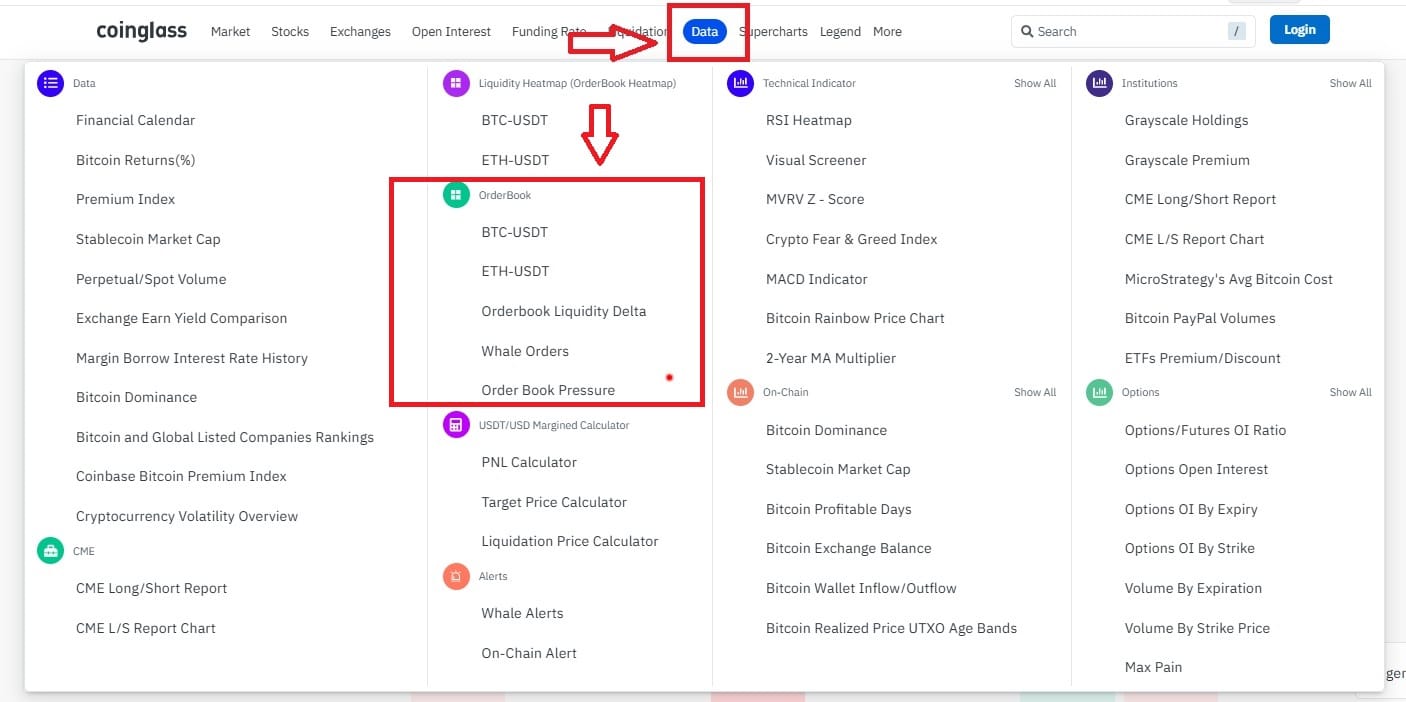Open the Stocks menu
The width and height of the screenshot is (1406, 702).
pos(290,32)
